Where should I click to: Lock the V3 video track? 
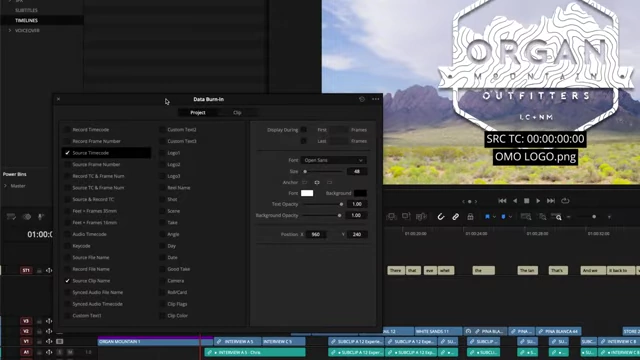(39, 321)
